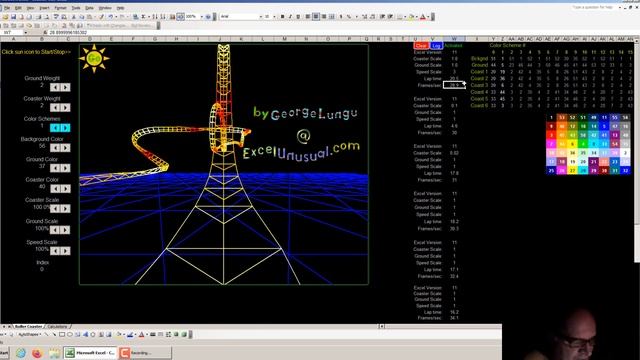640x360 pixels.
Task: Open Firefox from the taskbar
Action: pos(37,353)
